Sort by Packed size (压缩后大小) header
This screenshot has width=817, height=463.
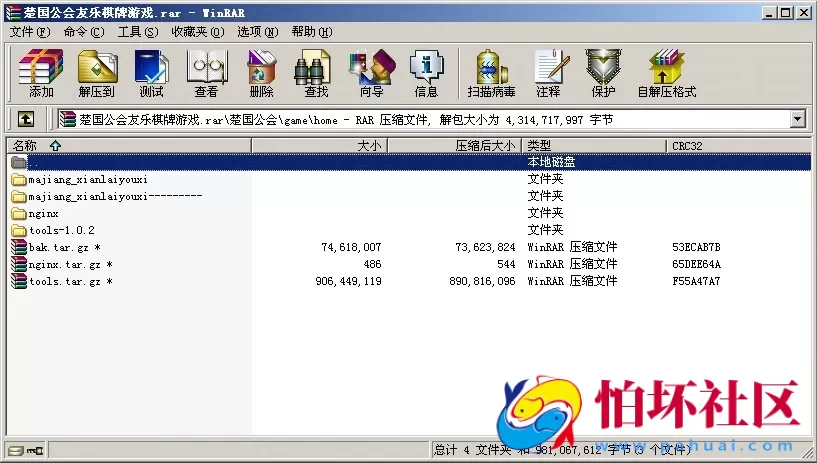coord(455,146)
